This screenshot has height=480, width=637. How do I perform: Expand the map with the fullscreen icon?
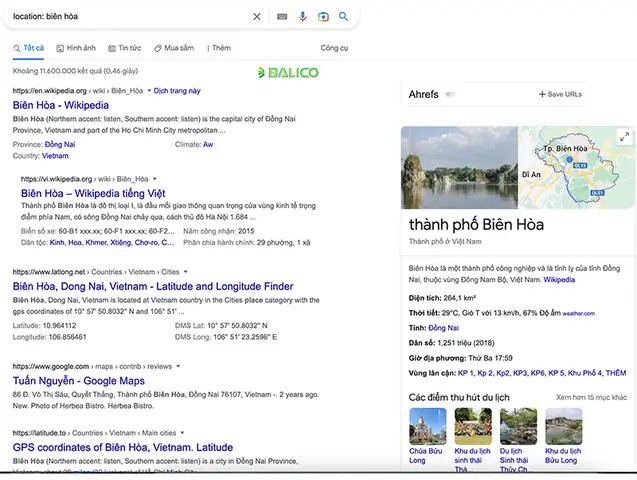point(624,137)
